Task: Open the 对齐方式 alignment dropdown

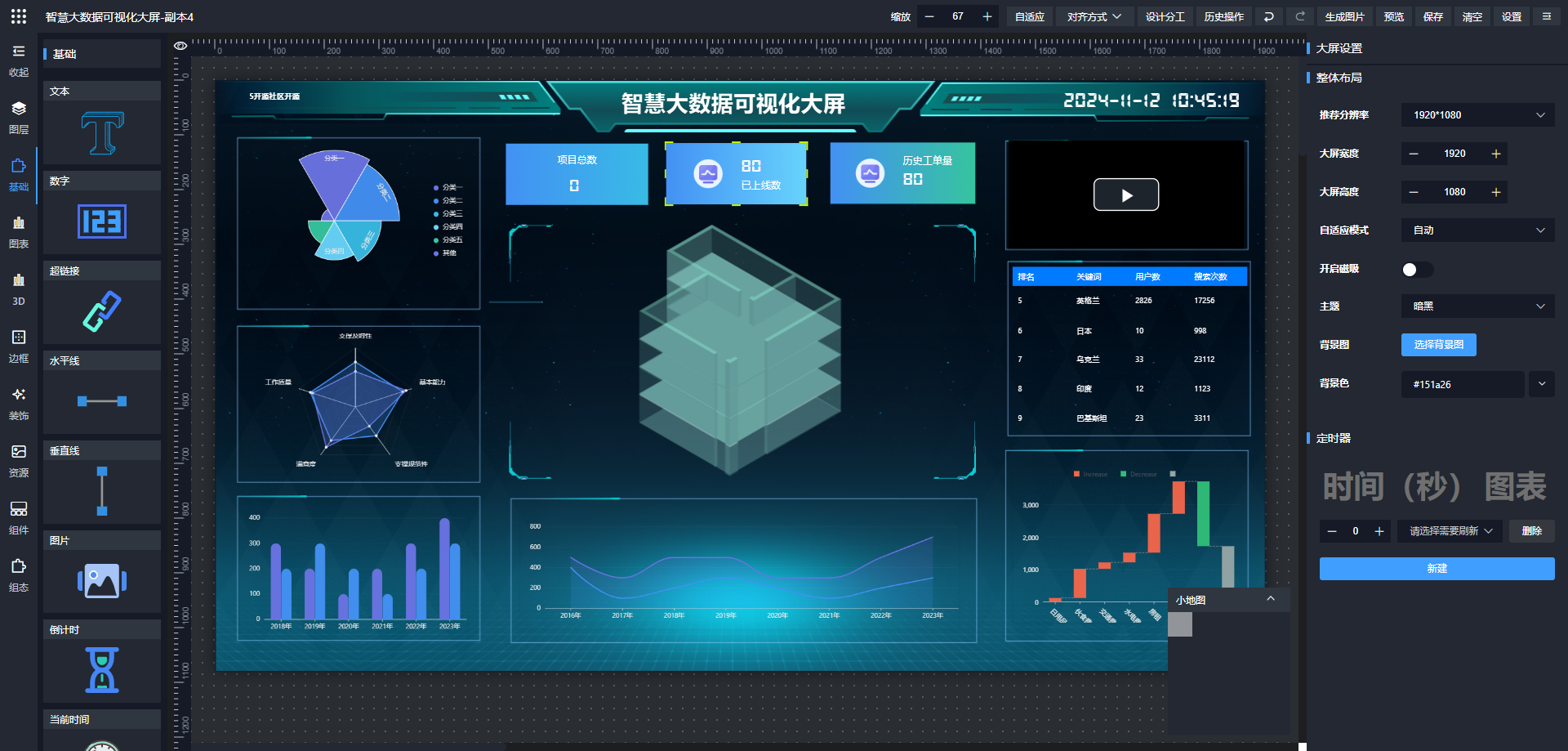Action: (x=1094, y=16)
